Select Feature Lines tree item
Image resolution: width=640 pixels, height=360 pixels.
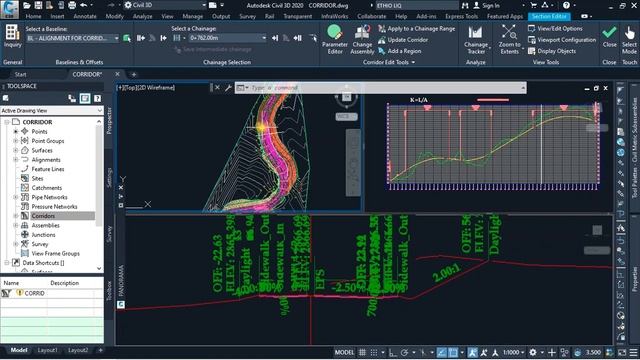(48, 169)
